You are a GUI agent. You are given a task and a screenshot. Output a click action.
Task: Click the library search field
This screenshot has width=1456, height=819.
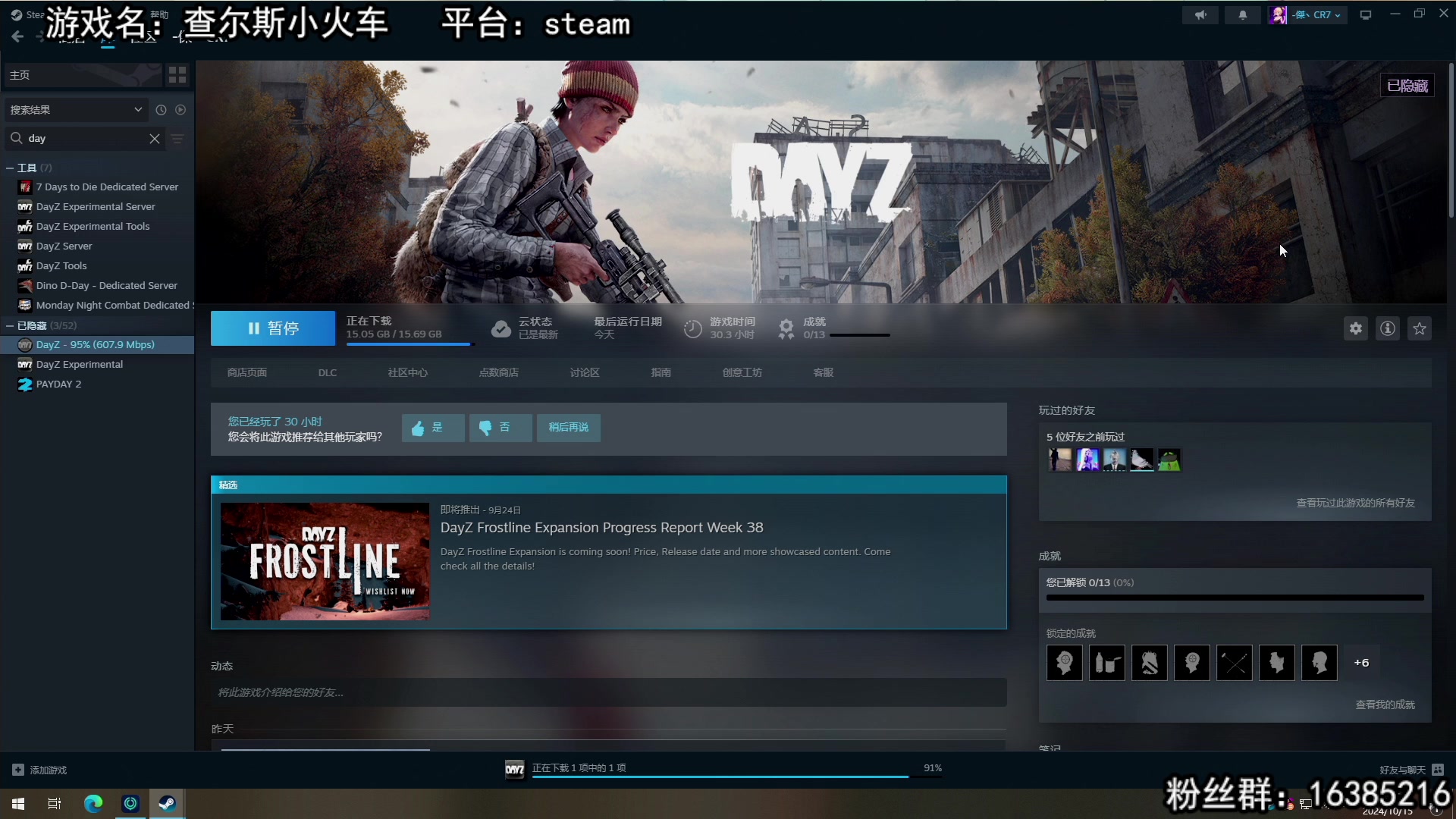click(85, 139)
